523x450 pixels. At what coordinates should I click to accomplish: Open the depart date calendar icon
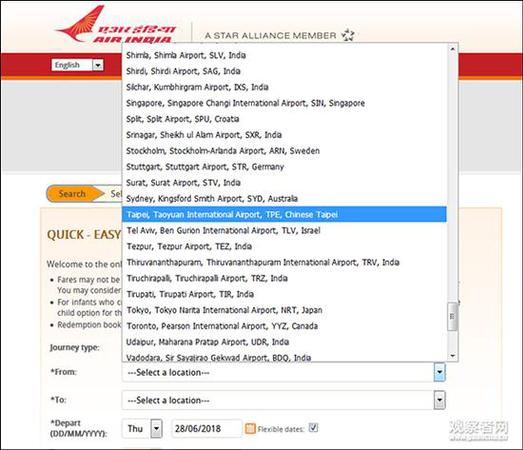(250, 428)
